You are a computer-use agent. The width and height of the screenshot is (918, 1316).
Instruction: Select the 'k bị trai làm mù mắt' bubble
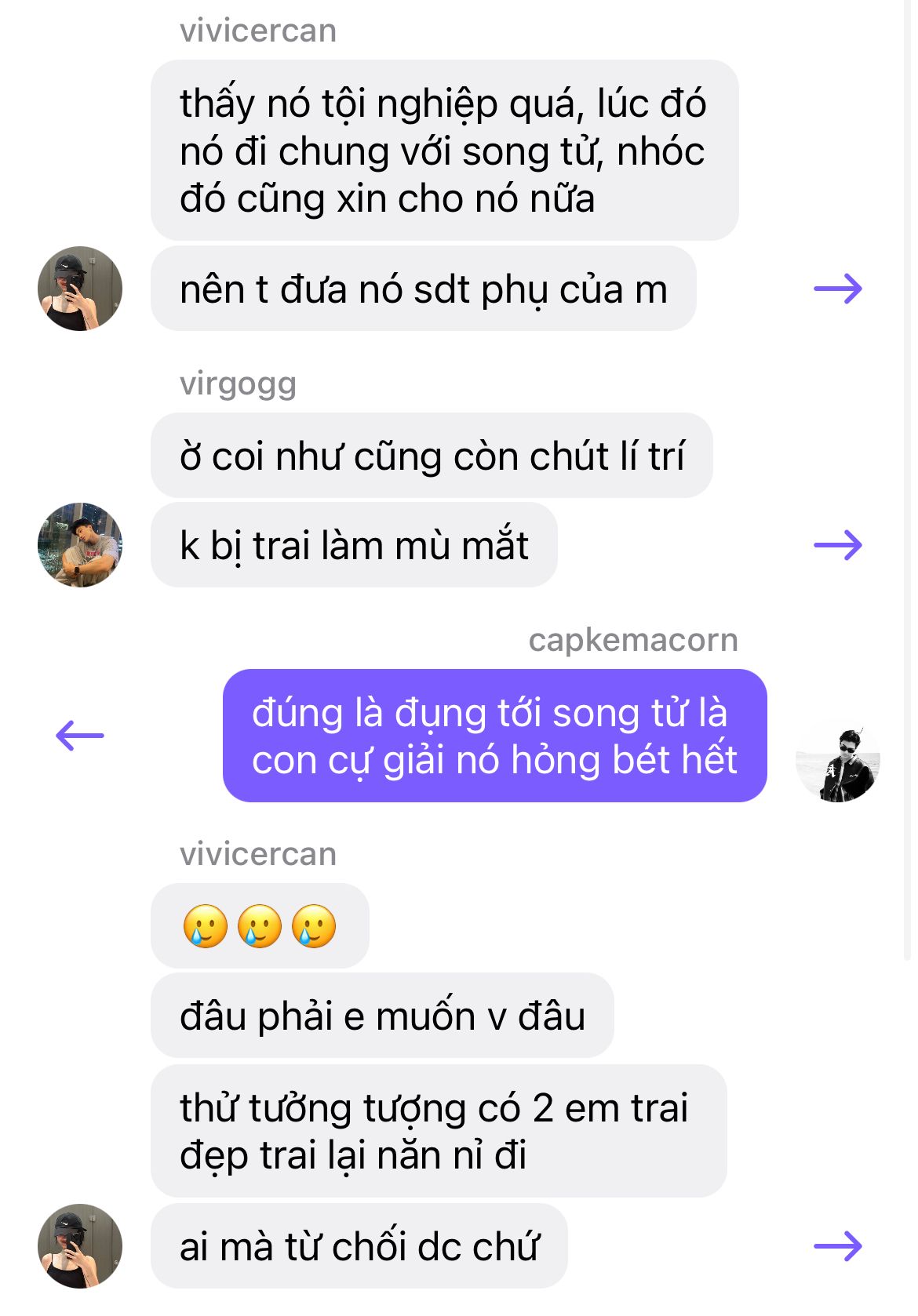pos(354,545)
